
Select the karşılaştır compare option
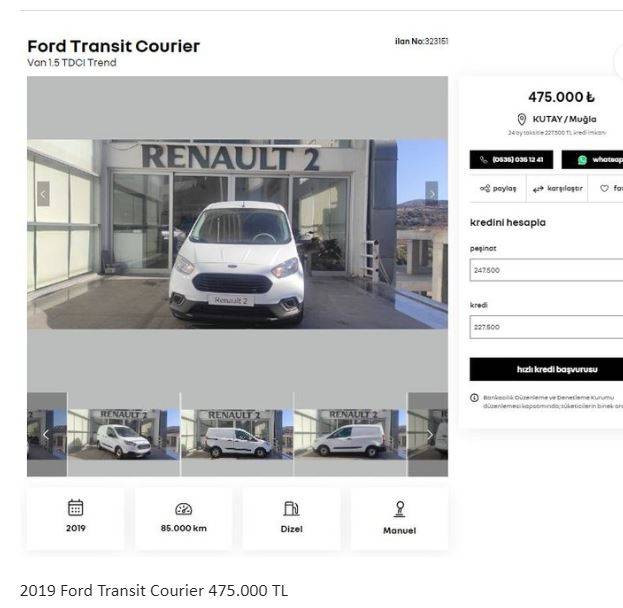point(557,188)
